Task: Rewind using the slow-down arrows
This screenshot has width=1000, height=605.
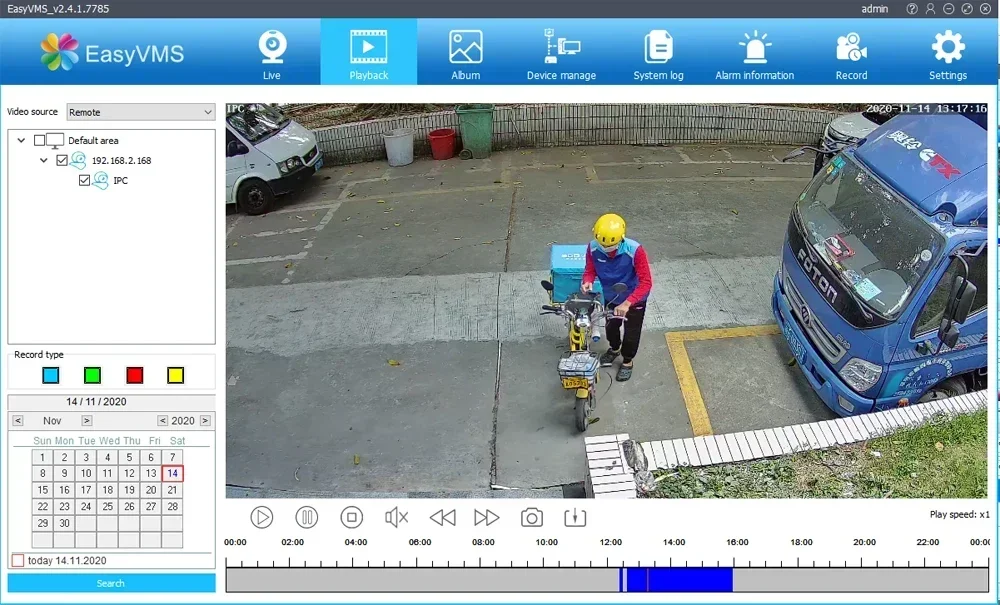Action: [443, 517]
